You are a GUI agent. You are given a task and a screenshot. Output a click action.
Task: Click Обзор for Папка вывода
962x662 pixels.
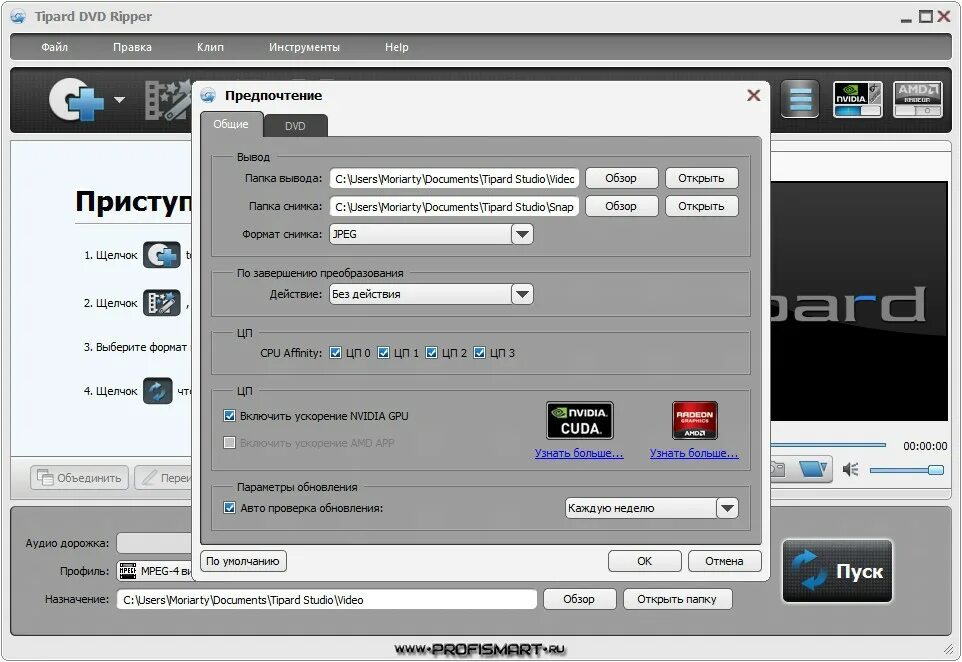(621, 178)
